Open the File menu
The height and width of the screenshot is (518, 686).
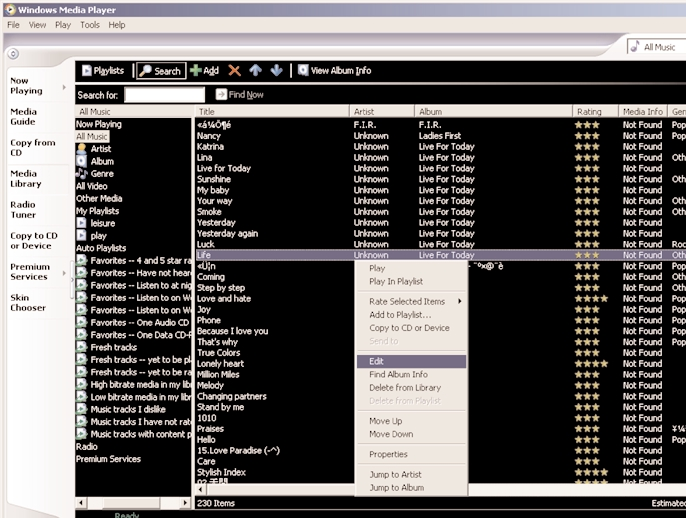[13, 25]
